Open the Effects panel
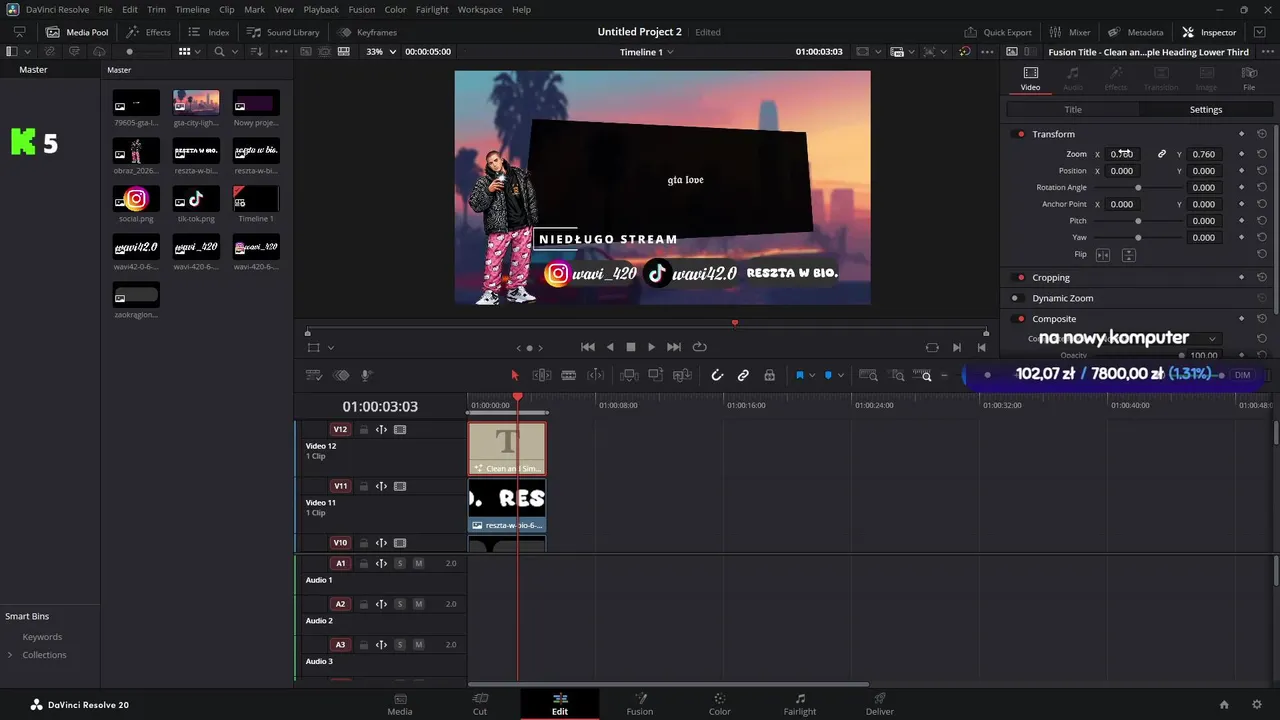Viewport: 1280px width, 720px height. point(148,32)
